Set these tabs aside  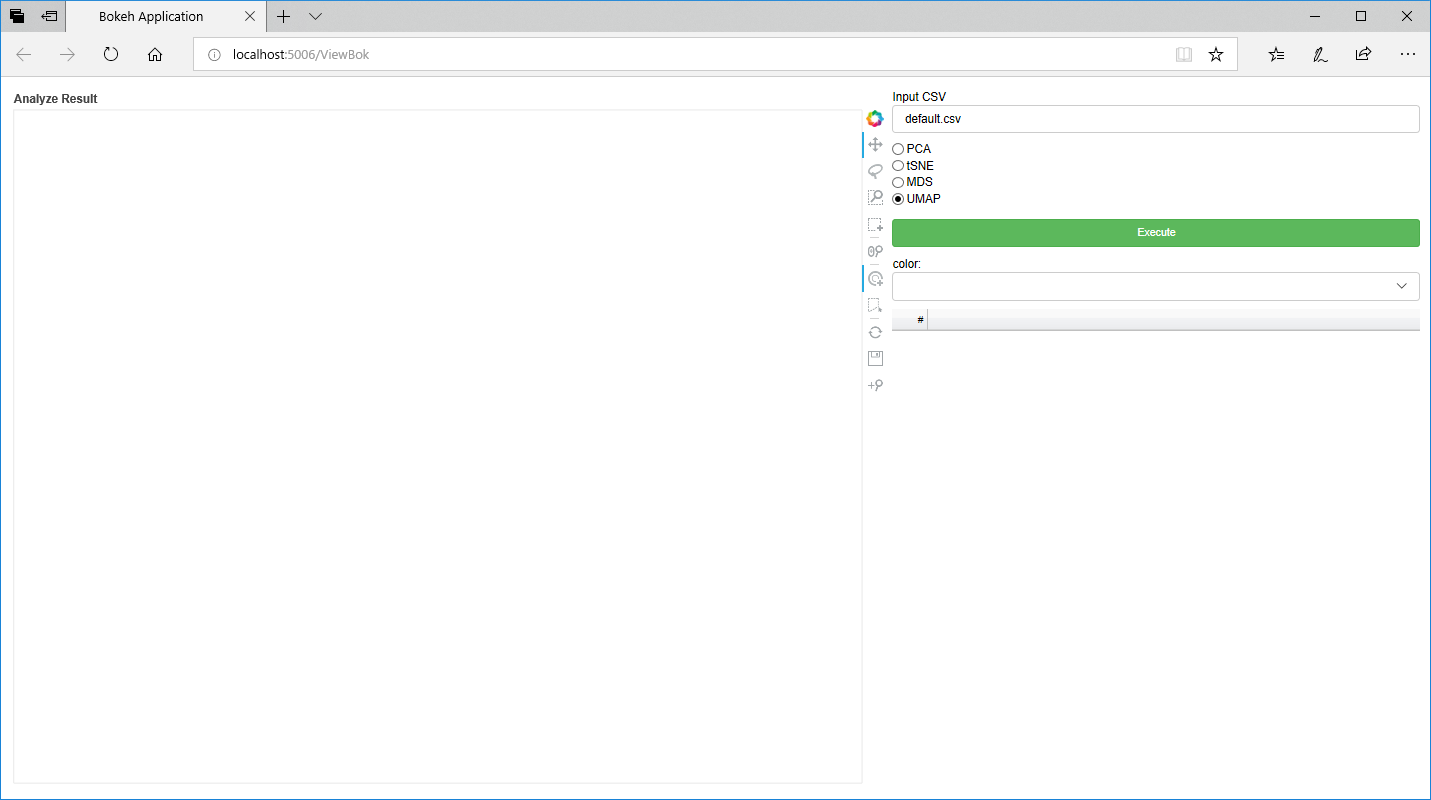[x=49, y=16]
